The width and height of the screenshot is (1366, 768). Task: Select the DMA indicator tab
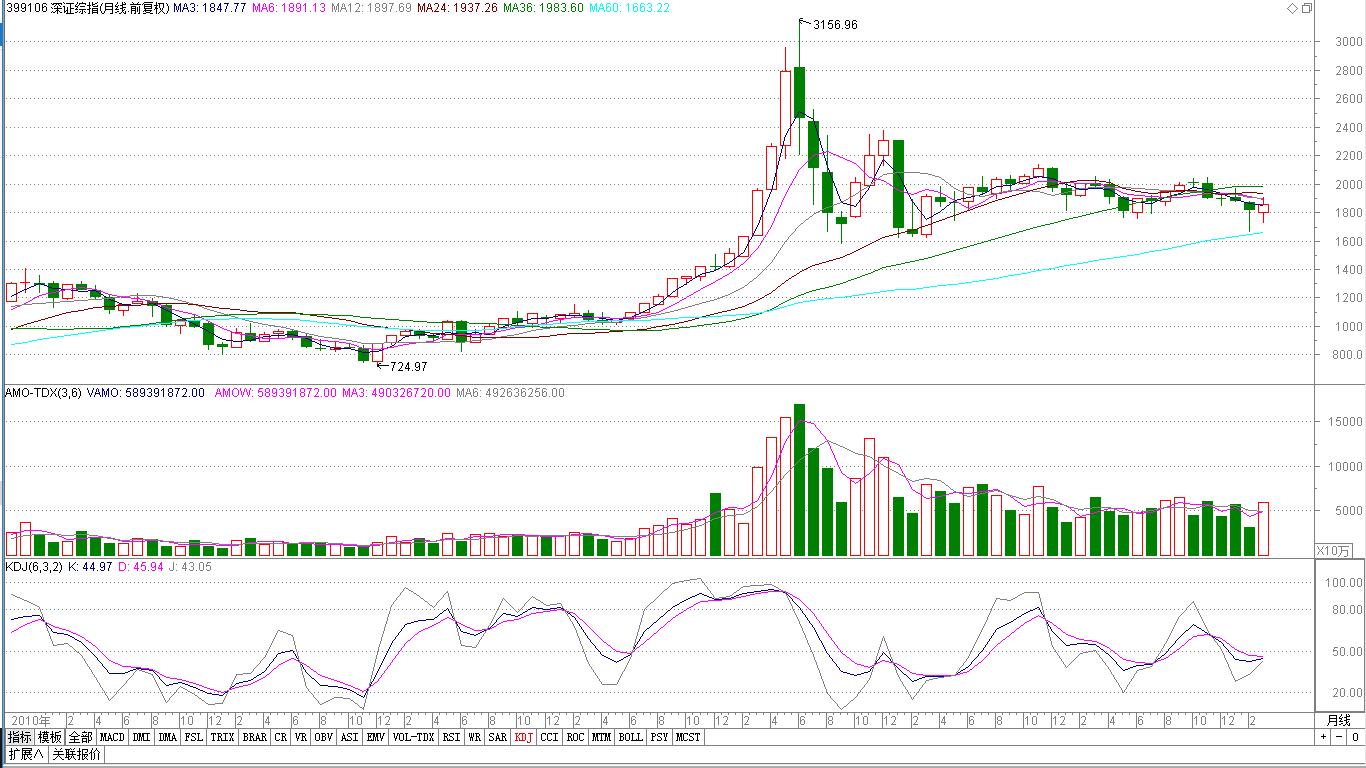[167, 737]
